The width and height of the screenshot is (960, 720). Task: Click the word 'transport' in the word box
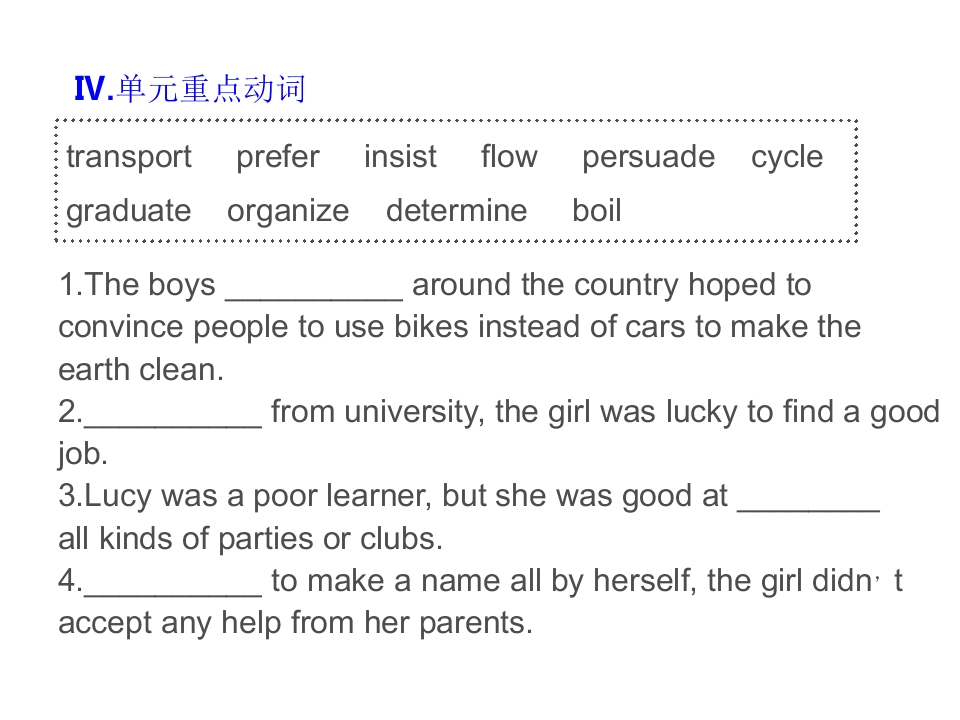pos(129,157)
